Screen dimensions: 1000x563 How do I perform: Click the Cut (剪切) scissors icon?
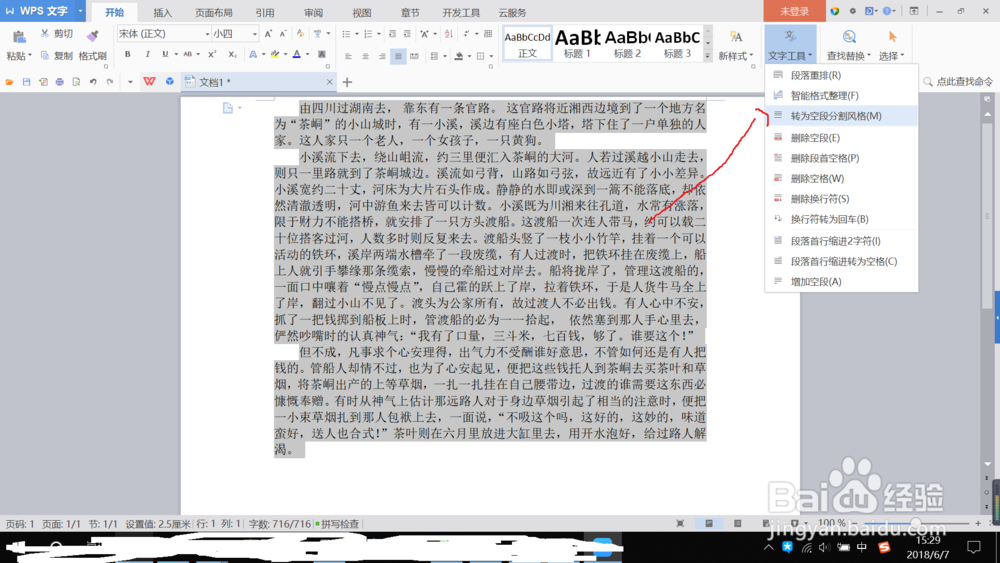[x=45, y=33]
